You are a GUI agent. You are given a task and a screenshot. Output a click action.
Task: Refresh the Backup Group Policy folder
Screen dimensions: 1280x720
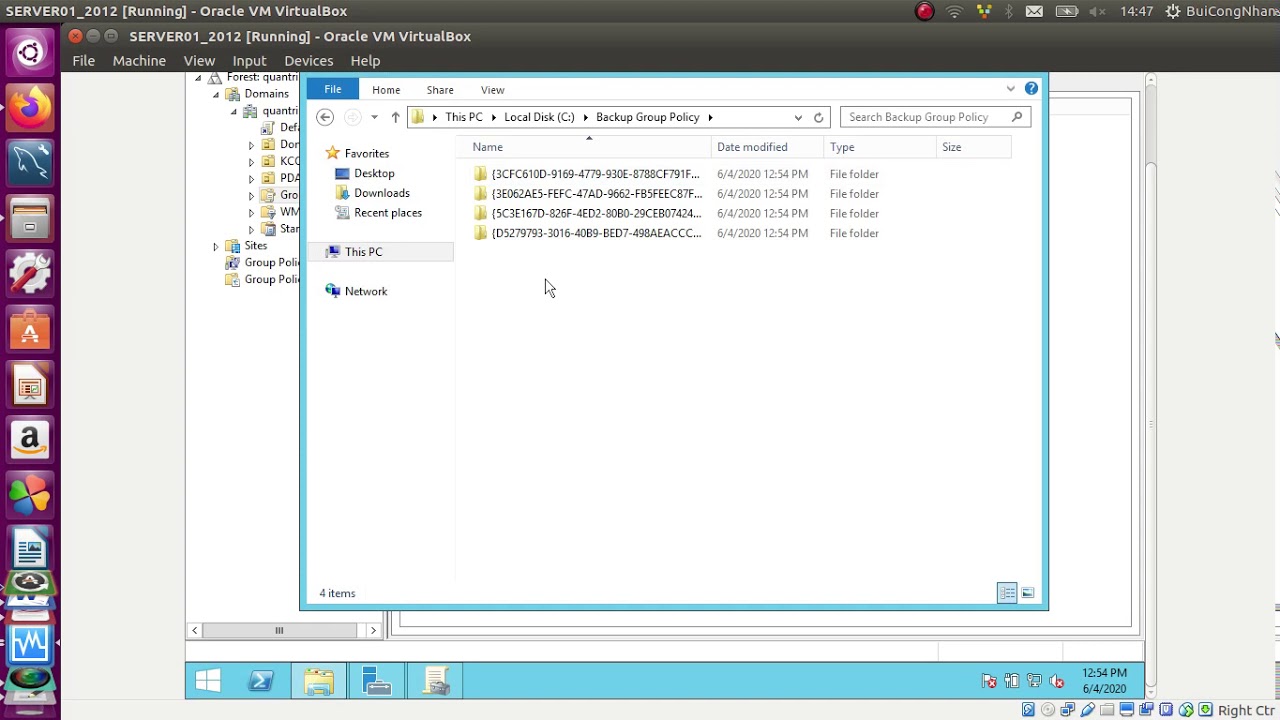(x=818, y=117)
